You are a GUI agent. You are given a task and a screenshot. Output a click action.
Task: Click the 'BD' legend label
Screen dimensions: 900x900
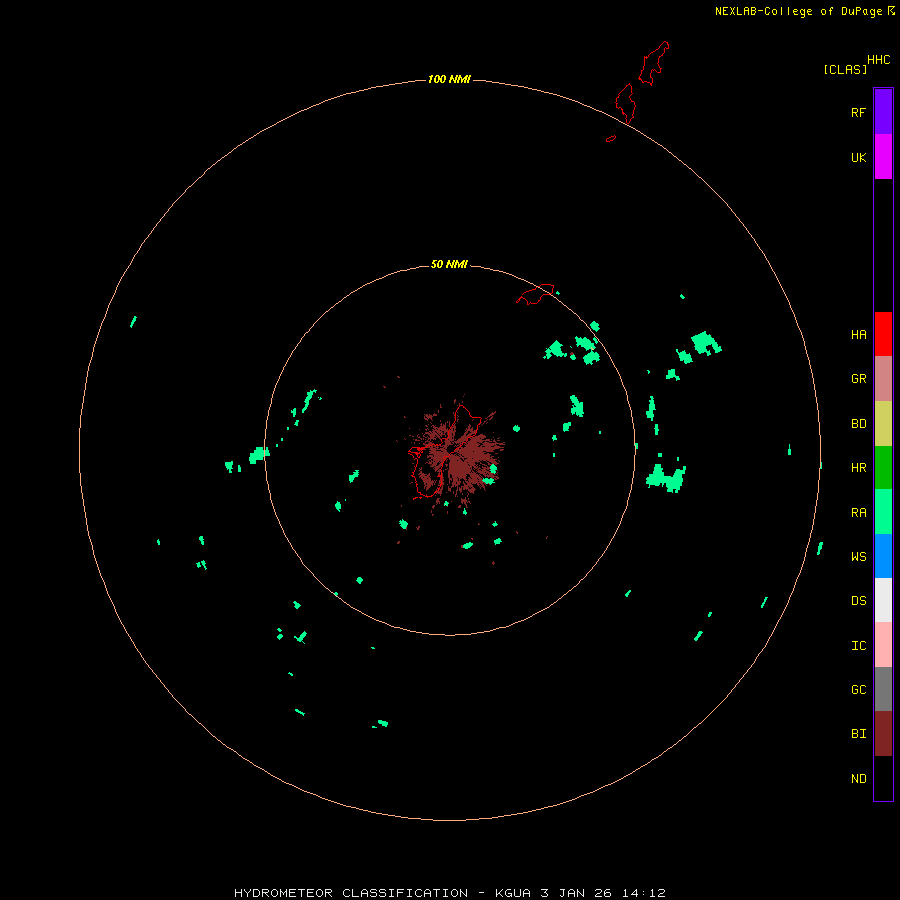click(859, 424)
